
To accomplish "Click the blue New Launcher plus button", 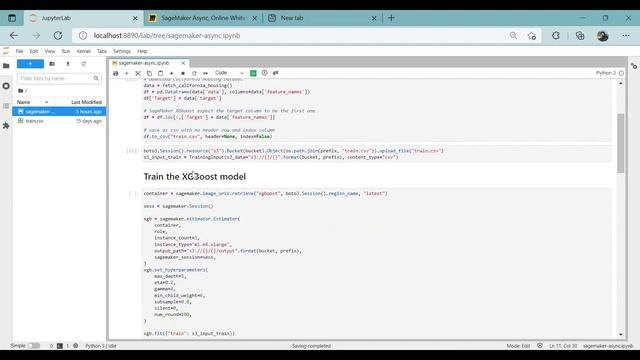I will (x=30, y=64).
